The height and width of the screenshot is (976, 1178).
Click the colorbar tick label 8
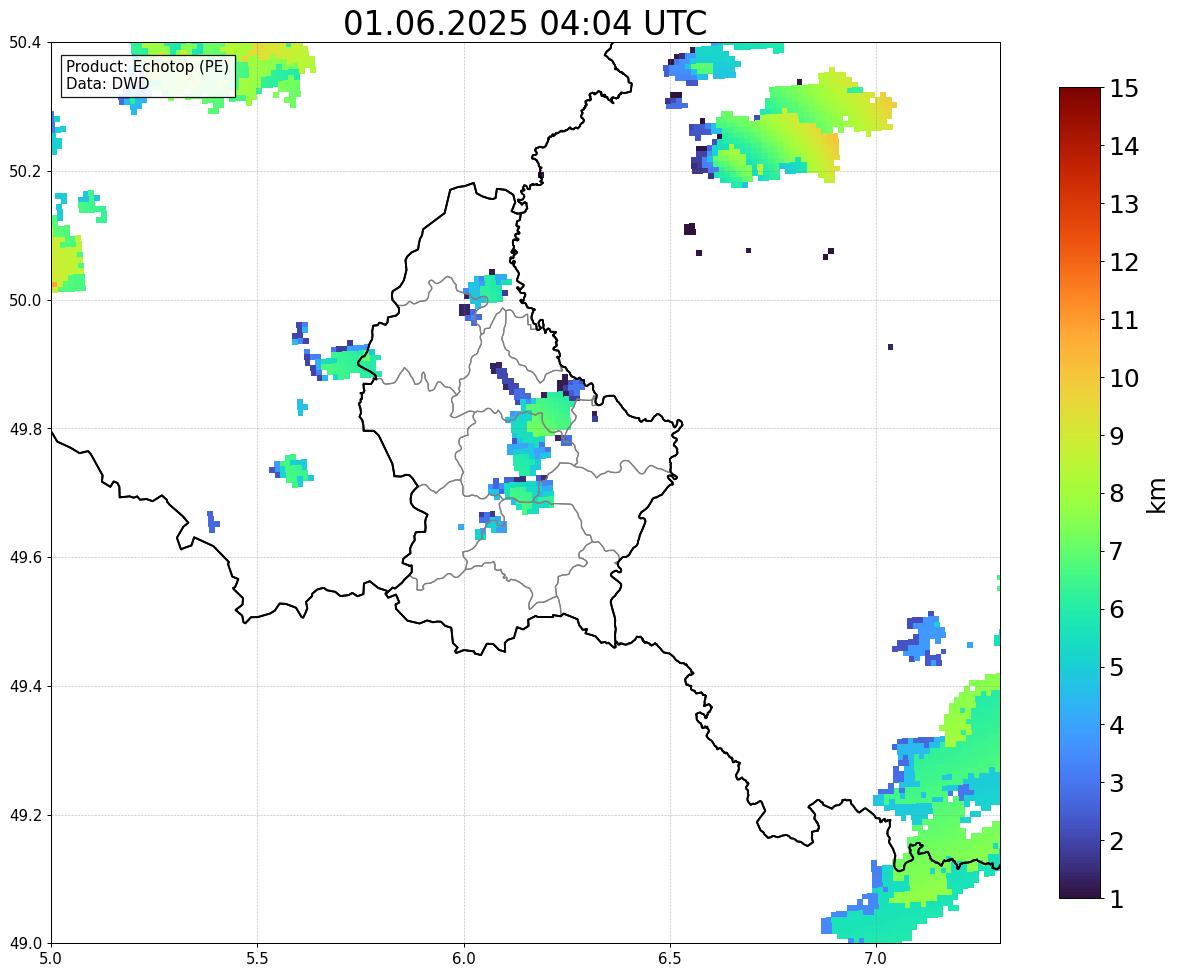coord(1116,494)
